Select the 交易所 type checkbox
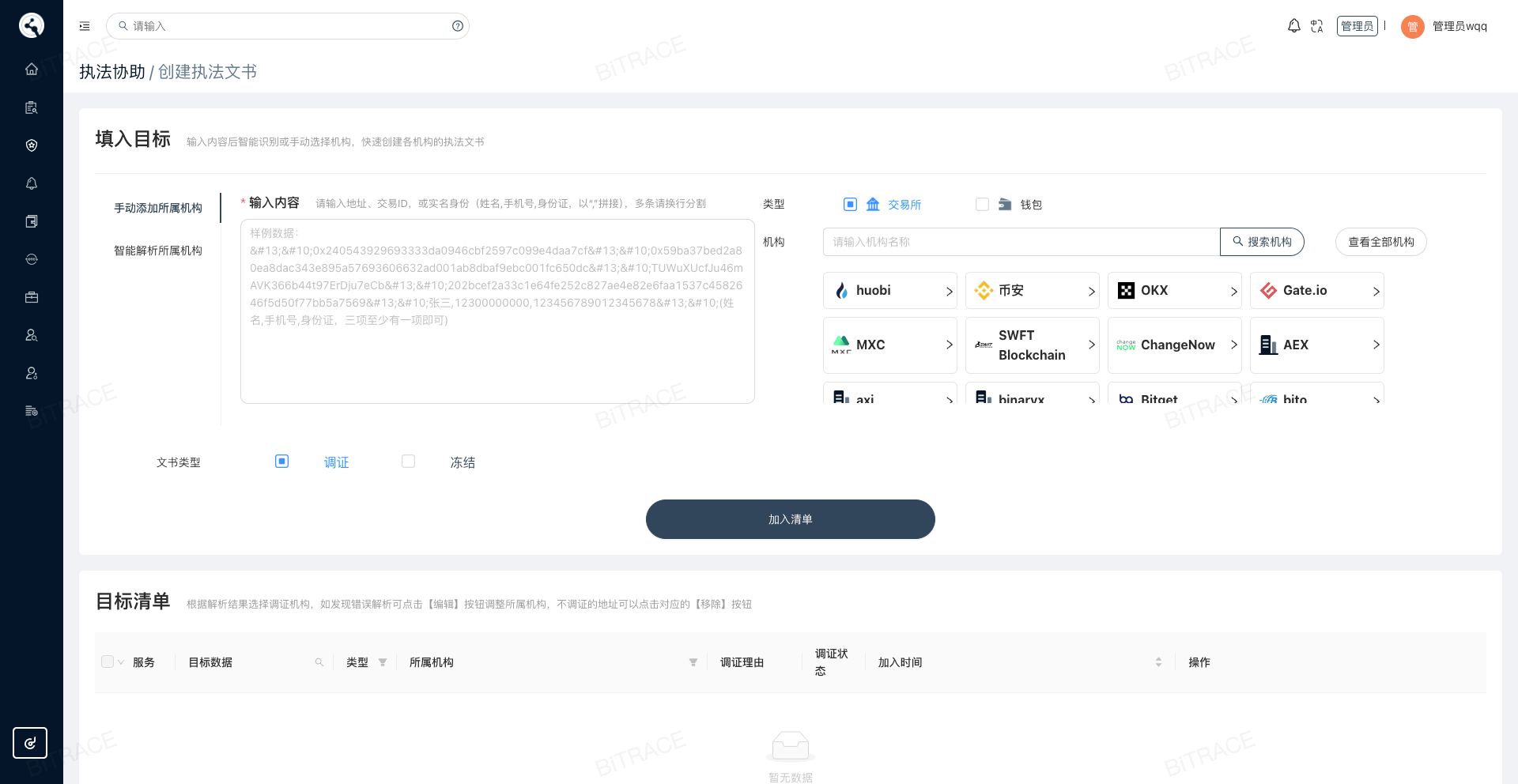1518x784 pixels. coord(850,204)
